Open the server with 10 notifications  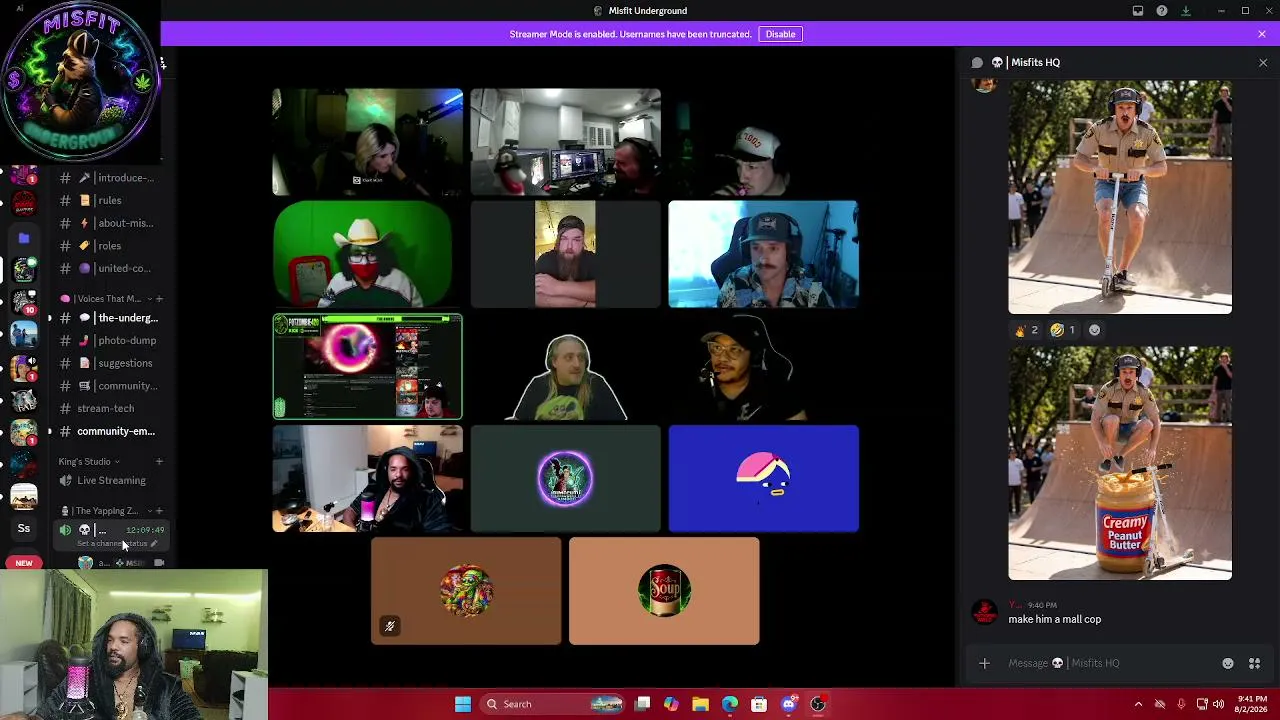24,303
